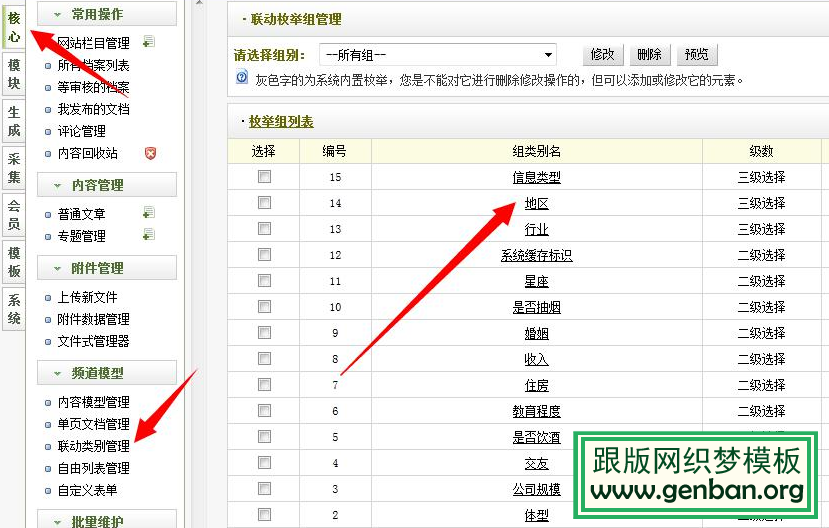Tick the checkbox for row 6 教育程度

tap(264, 411)
